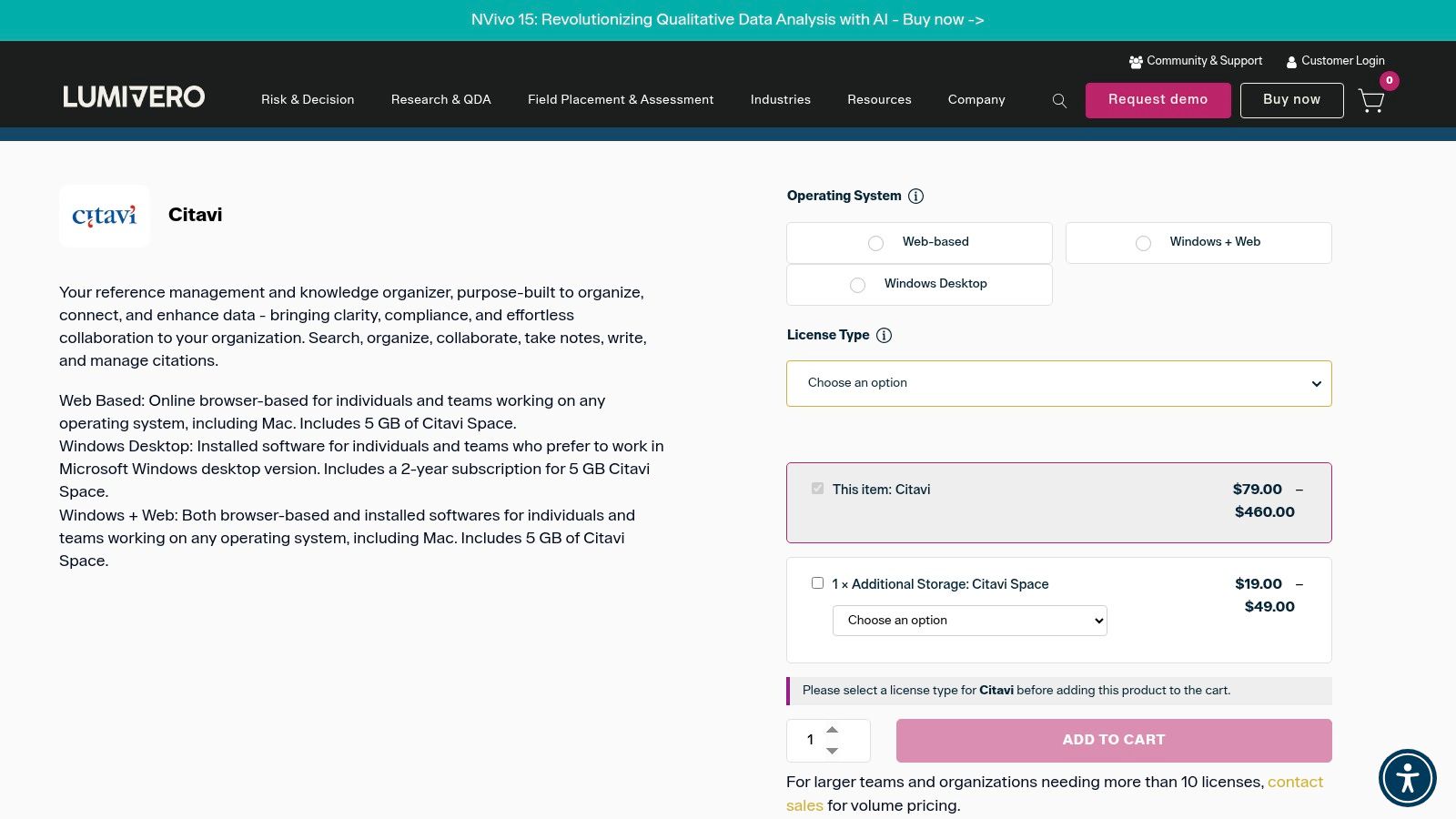
Task: Open the accessibility options widget
Action: 1407,778
